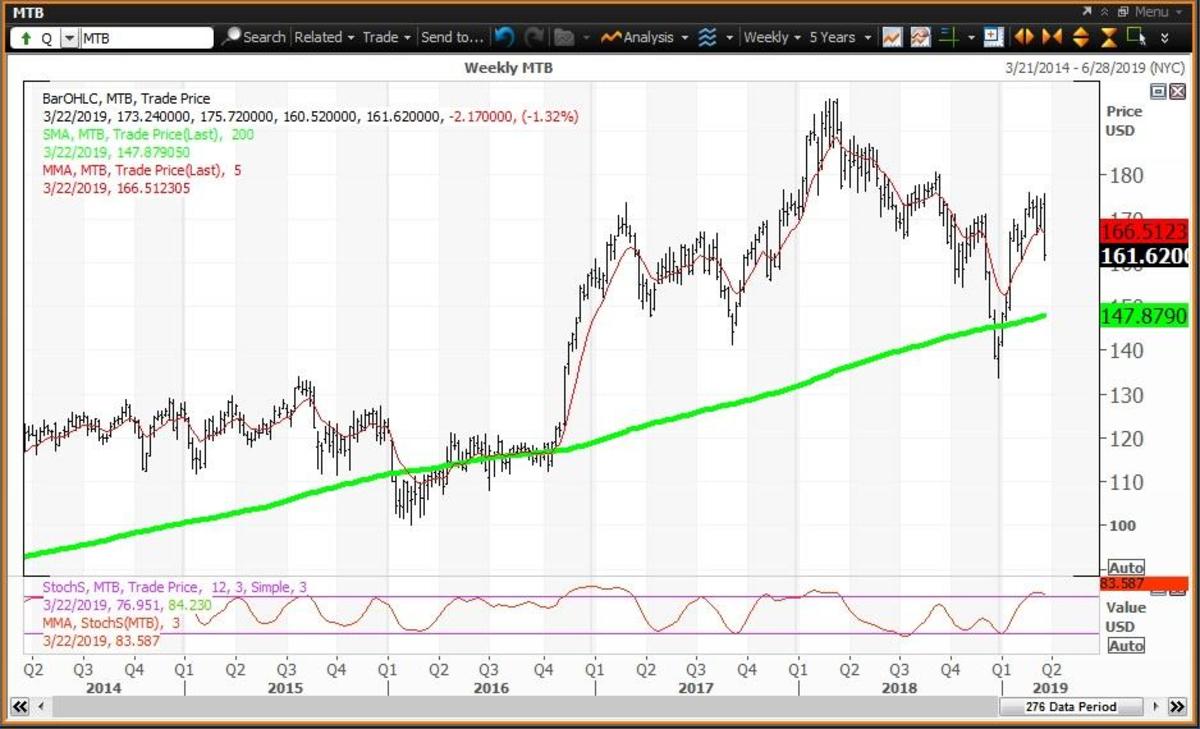Open the Trade menu

click(386, 37)
